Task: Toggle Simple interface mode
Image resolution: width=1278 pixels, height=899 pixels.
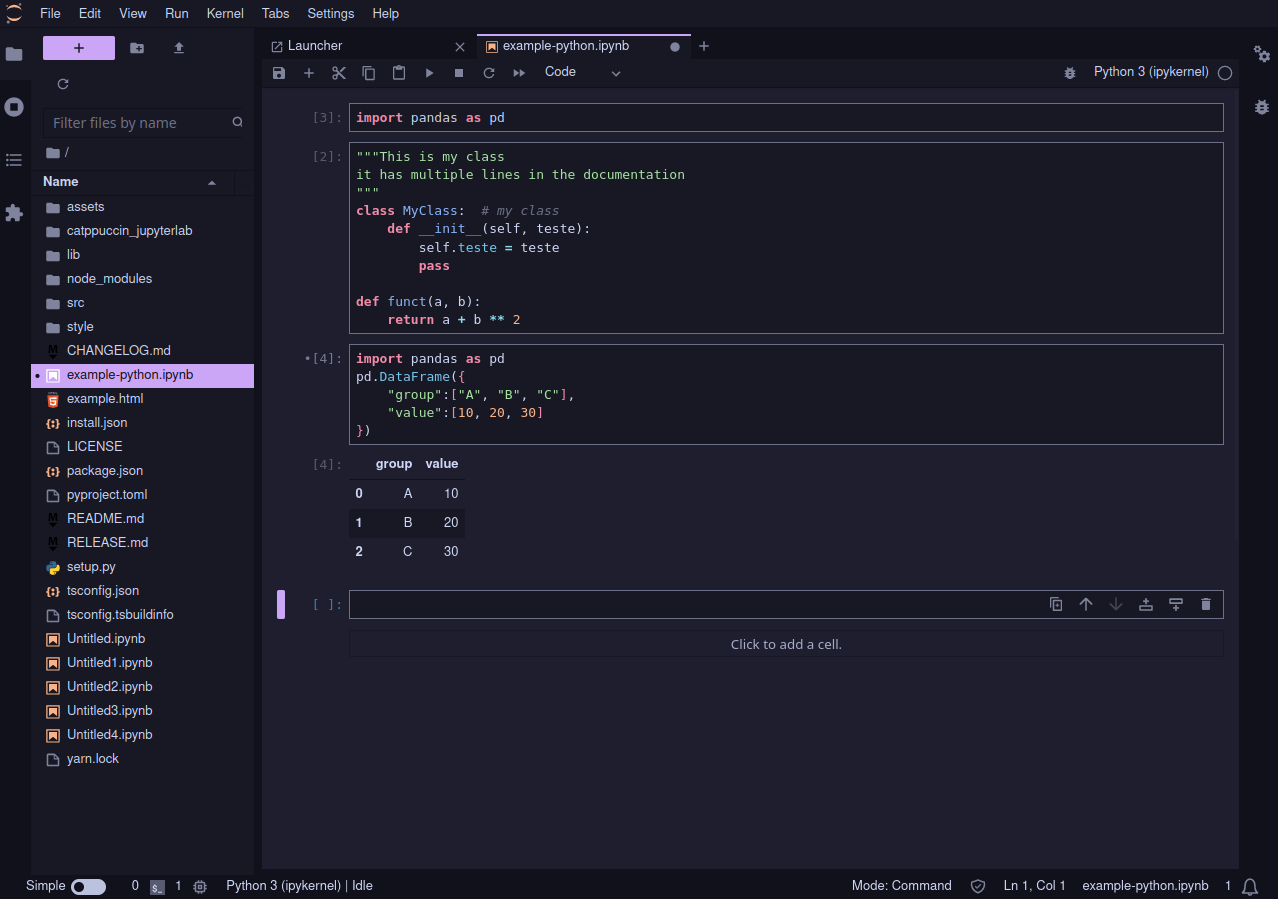Action: [x=88, y=886]
